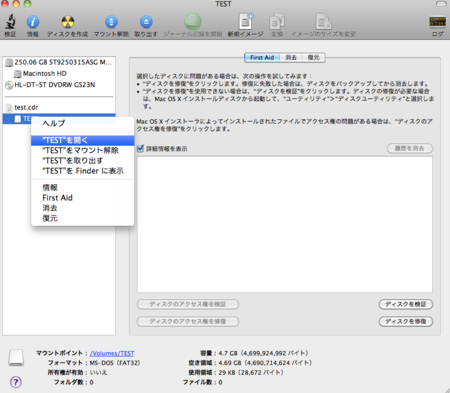
Task: Click inside the First Aid log output area
Action: click(x=285, y=224)
